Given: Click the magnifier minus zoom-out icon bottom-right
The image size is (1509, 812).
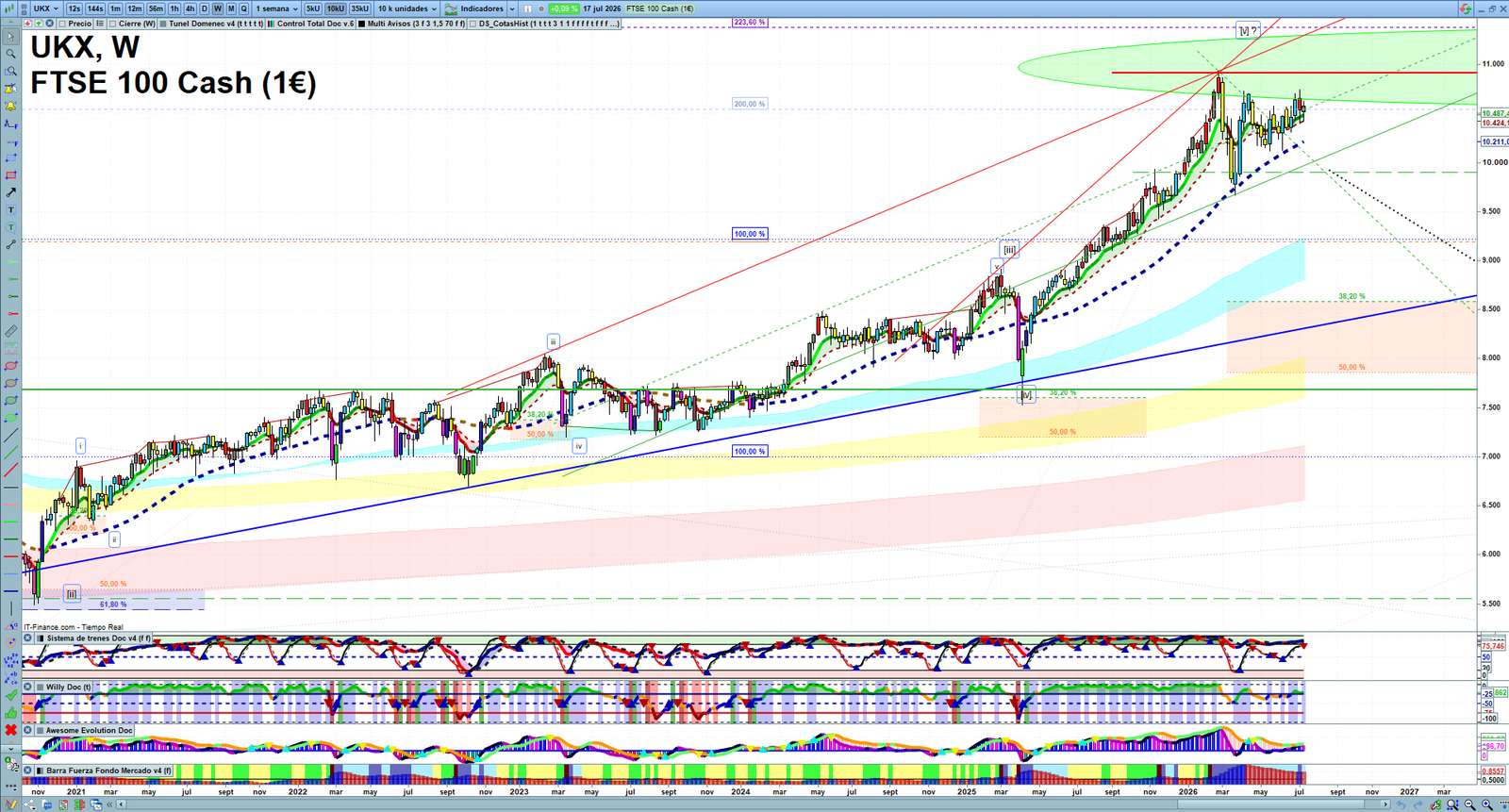Looking at the screenshot, I should pyautogui.click(x=1469, y=804).
